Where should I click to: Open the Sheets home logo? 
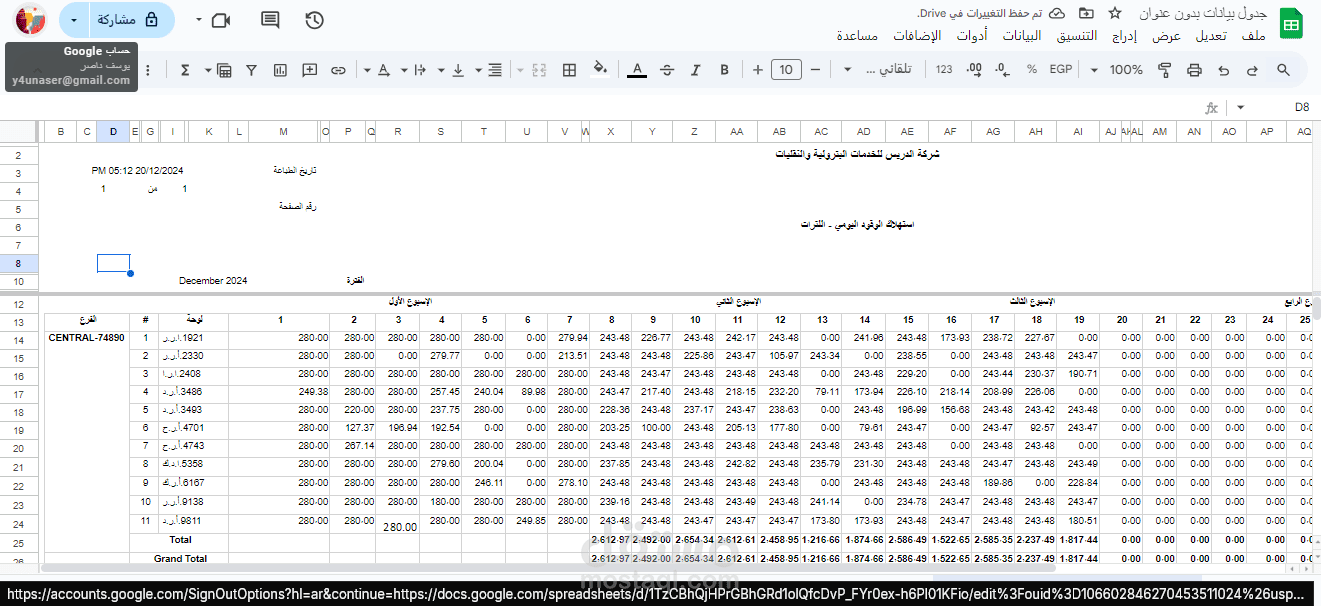pos(1291,23)
